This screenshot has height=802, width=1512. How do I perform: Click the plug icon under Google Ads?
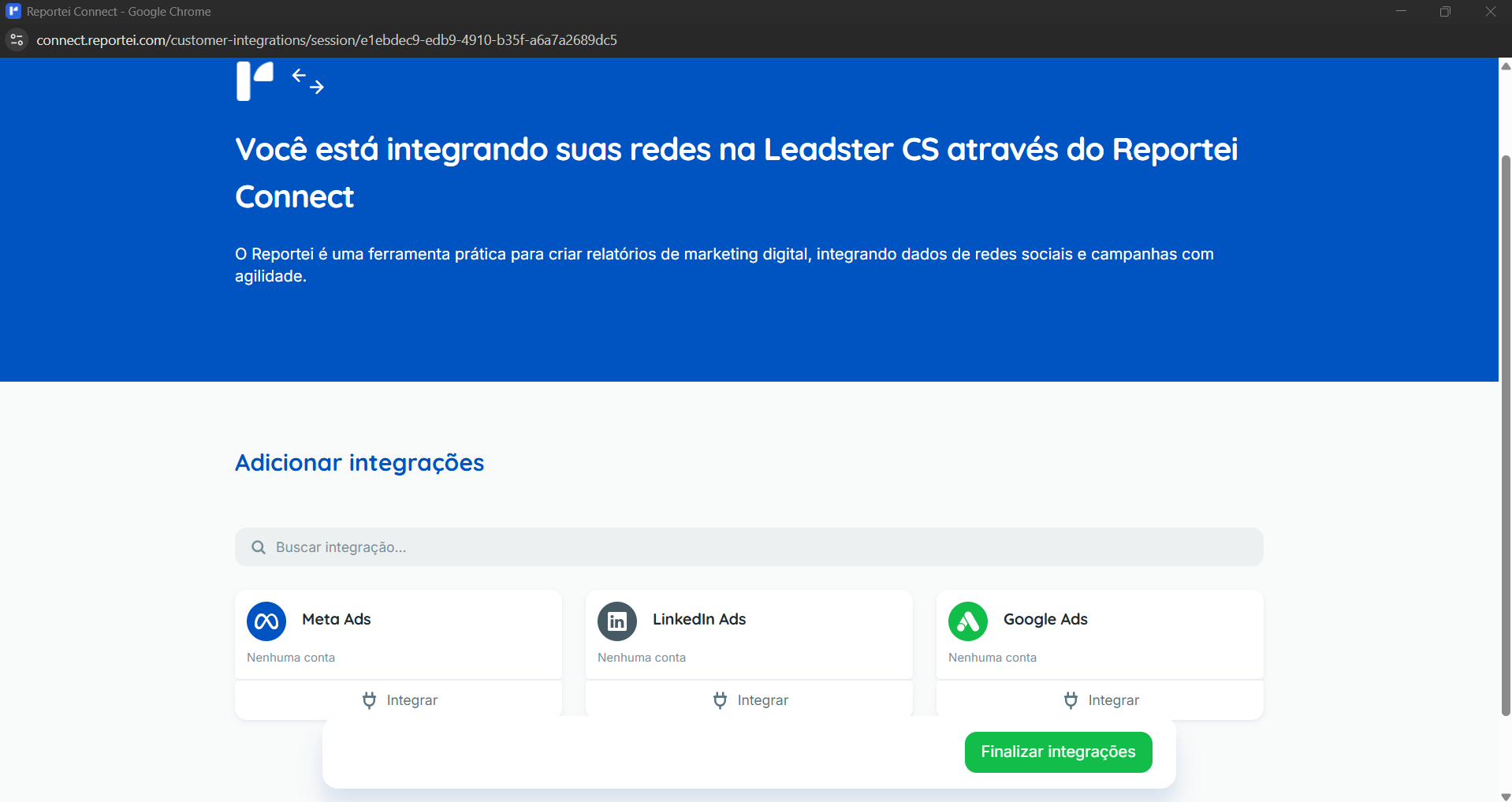[x=1071, y=700]
